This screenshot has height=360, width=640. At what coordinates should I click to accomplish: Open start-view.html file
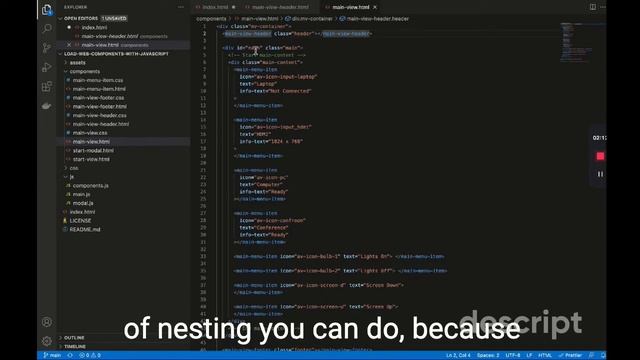91,159
